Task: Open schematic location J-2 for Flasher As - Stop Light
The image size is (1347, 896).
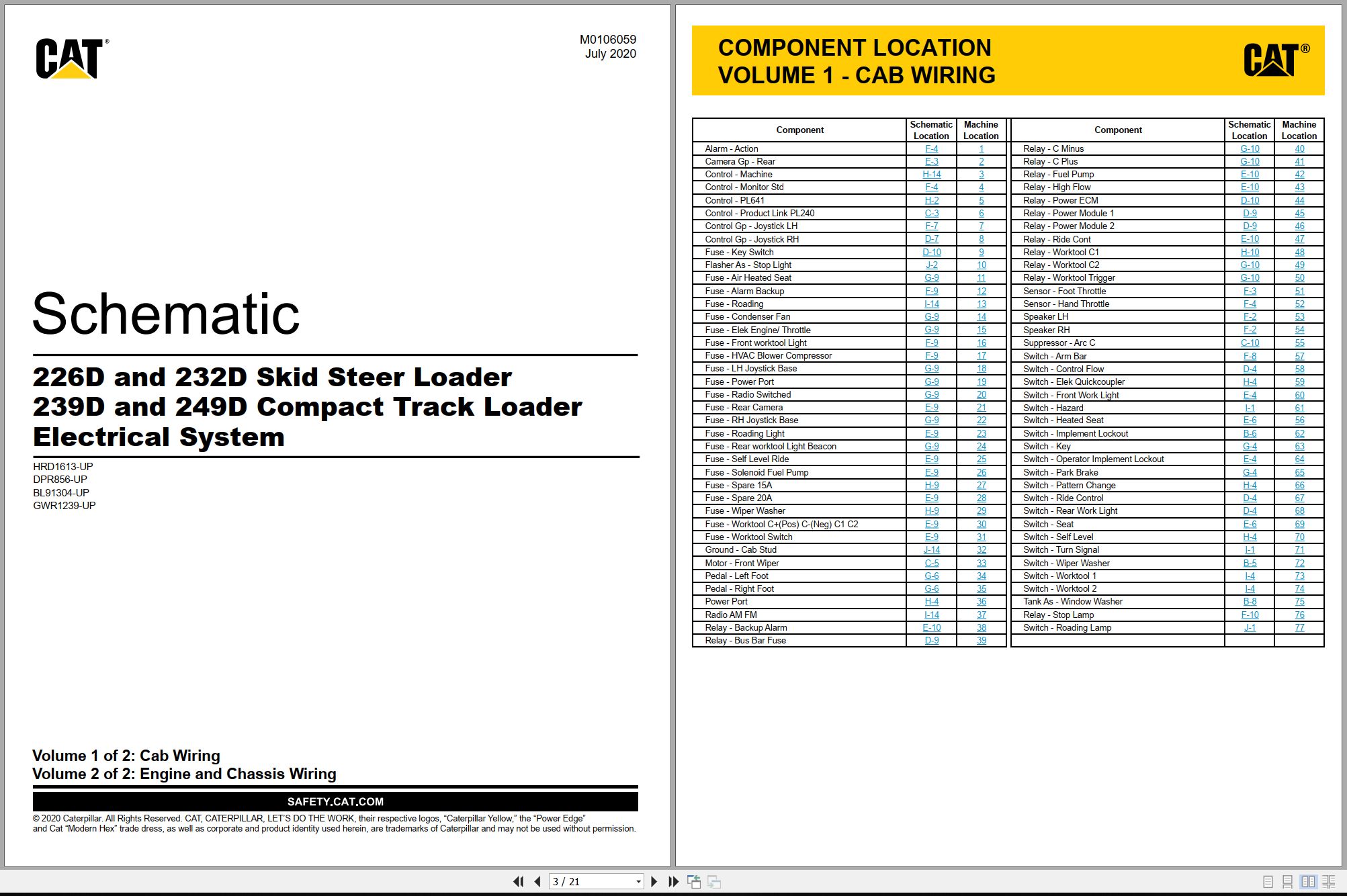Action: pos(931,265)
